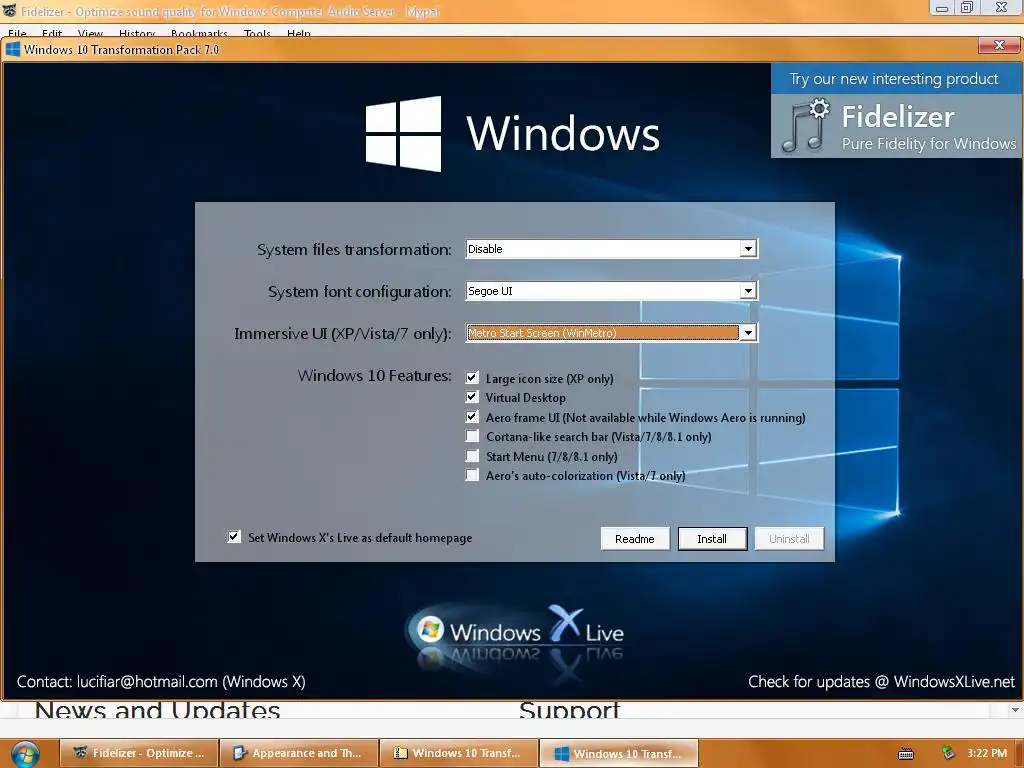
Task: Click the Windows Start orb
Action: (25, 754)
